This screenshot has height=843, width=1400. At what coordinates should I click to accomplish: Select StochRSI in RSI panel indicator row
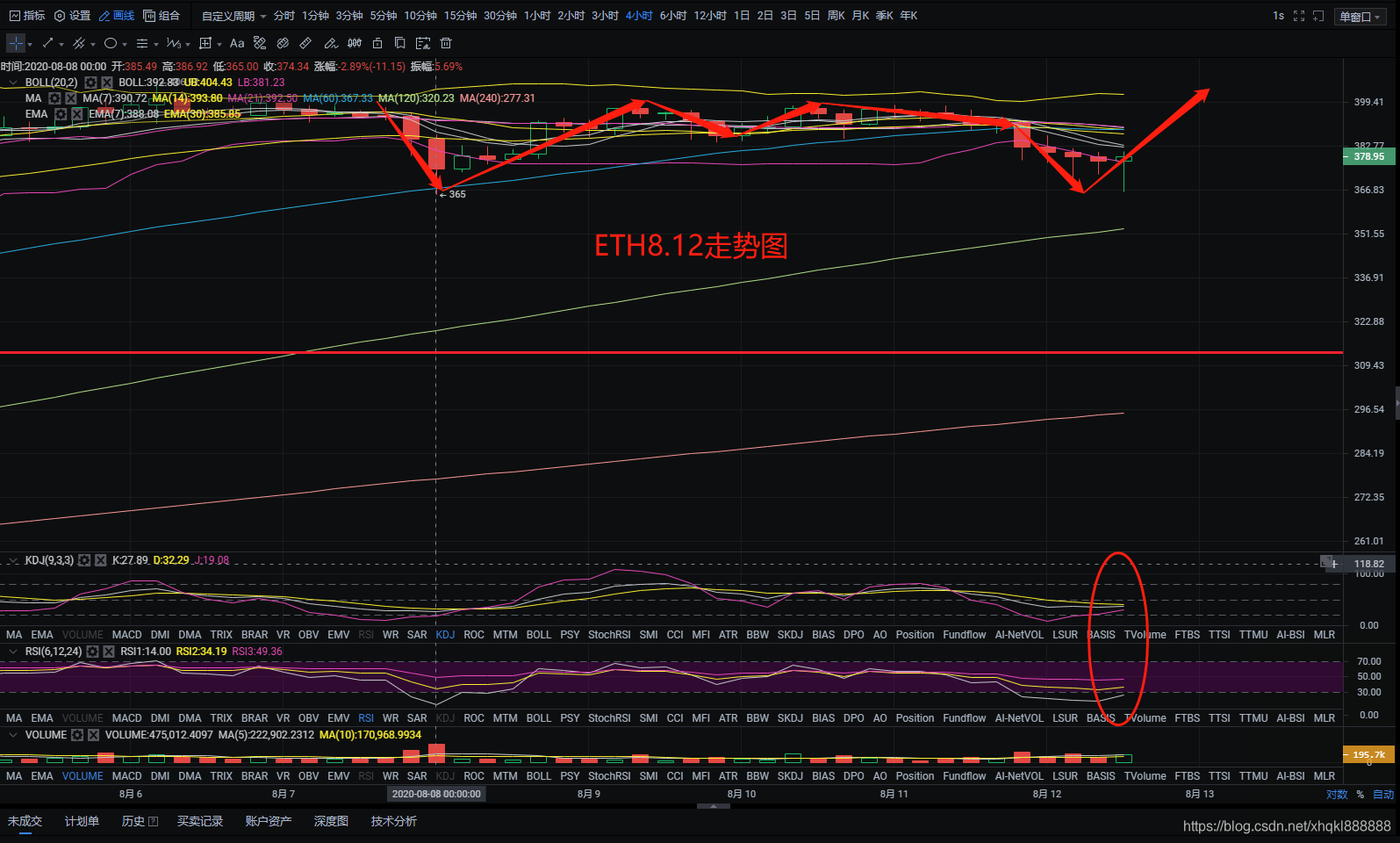click(x=609, y=718)
